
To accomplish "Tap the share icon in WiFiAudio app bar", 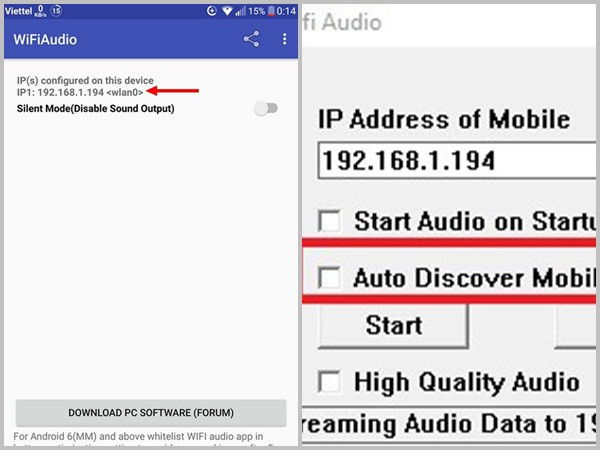I will [251, 40].
